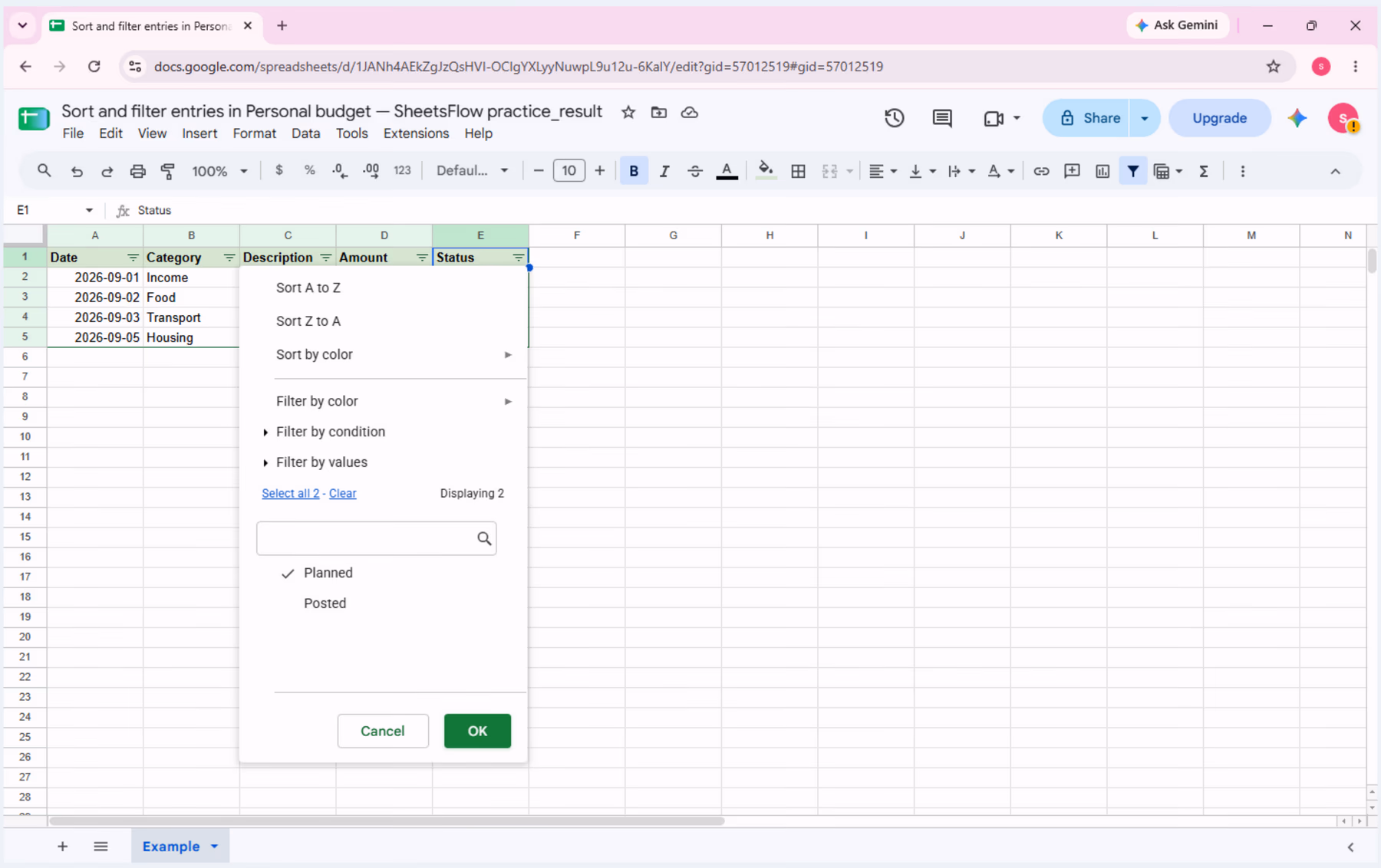Open the Example sheet tab menu arrow
The width and height of the screenshot is (1381, 868).
click(215, 847)
